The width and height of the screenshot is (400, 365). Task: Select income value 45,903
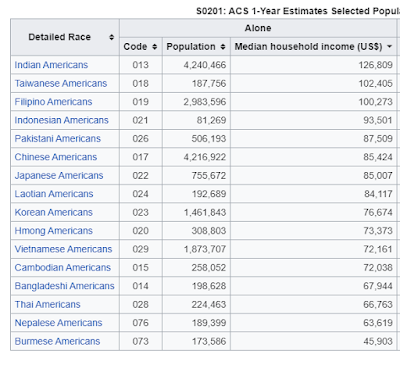(x=378, y=341)
